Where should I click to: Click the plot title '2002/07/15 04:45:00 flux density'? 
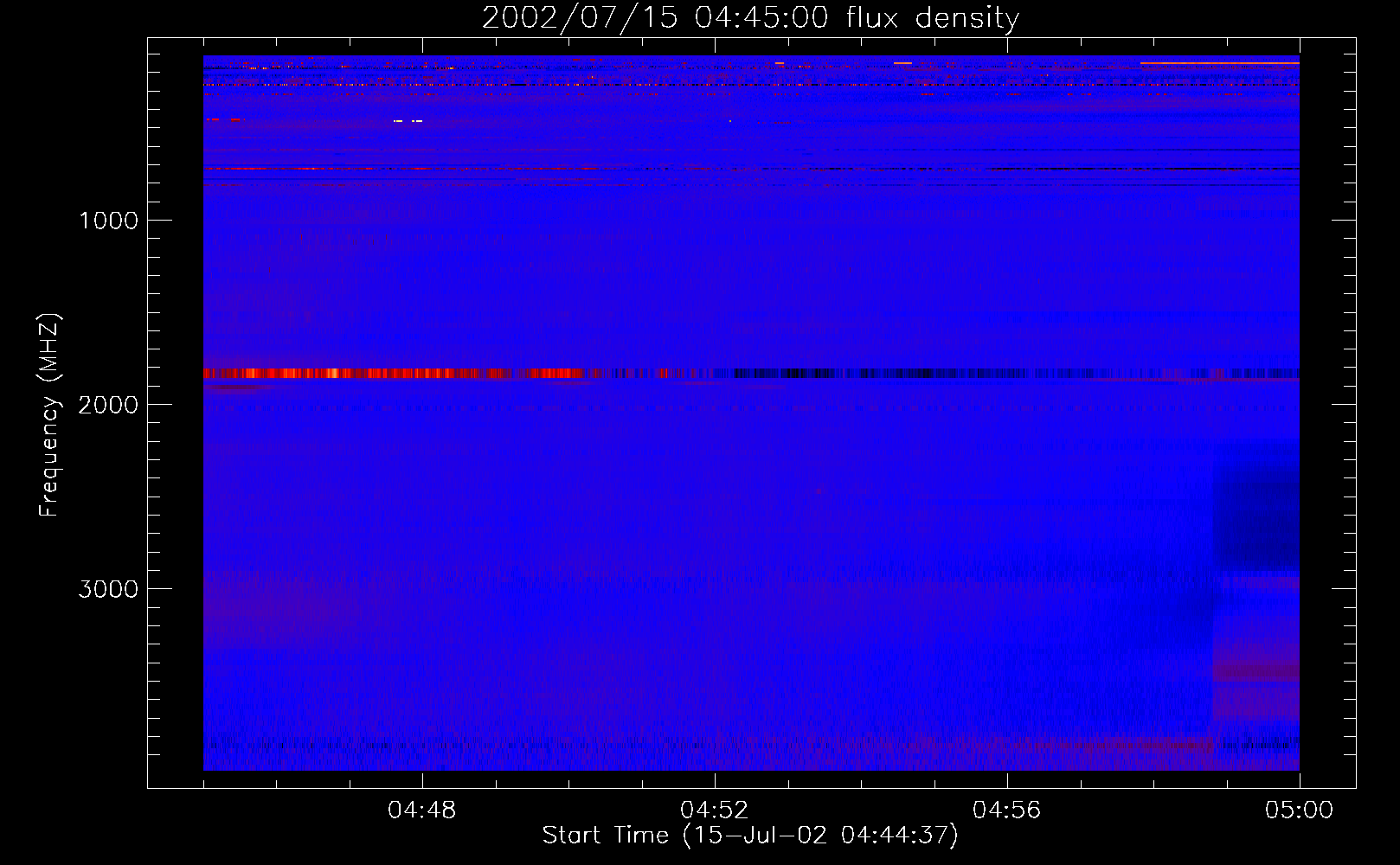pos(750,17)
